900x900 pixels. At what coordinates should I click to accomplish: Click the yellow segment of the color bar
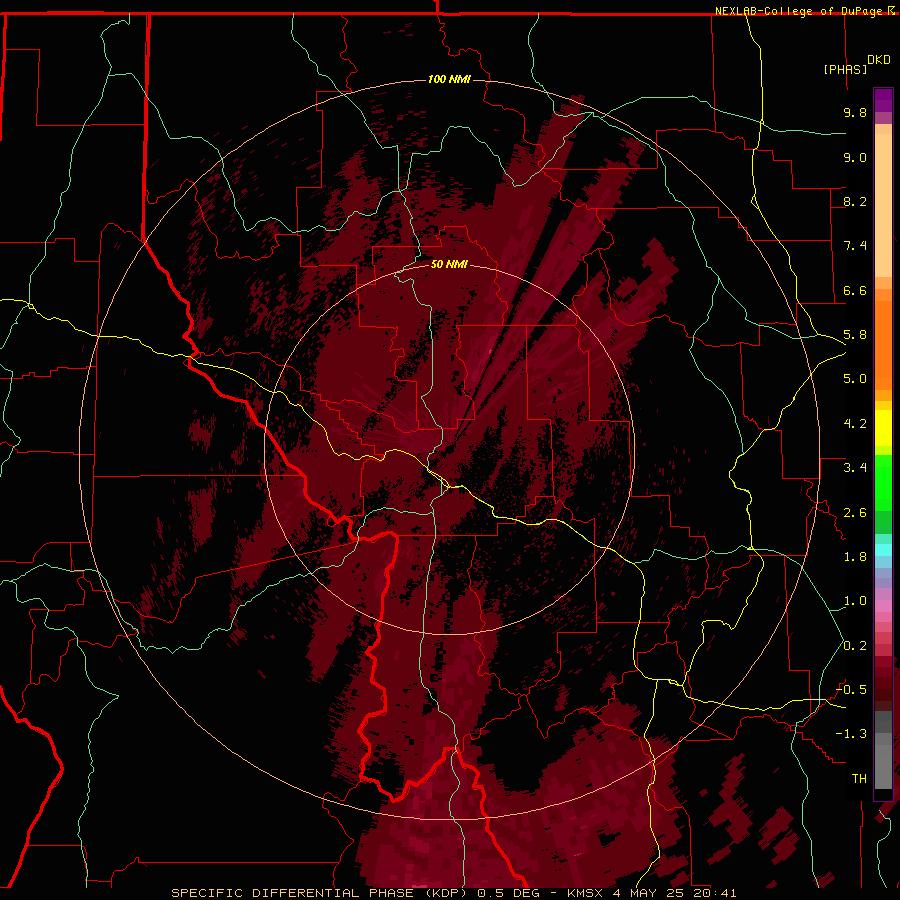pyautogui.click(x=883, y=428)
